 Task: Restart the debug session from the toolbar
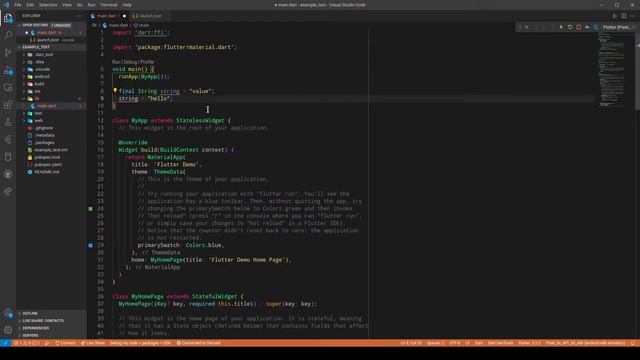pyautogui.click(x=570, y=27)
